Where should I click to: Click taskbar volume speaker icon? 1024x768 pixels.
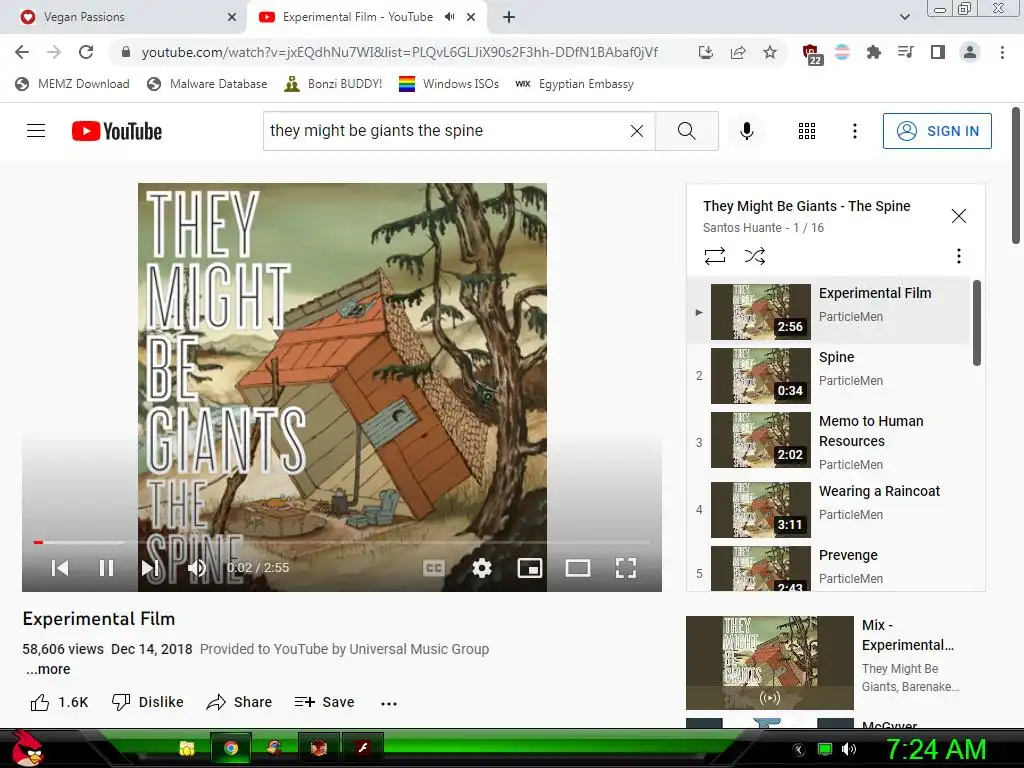click(x=849, y=749)
